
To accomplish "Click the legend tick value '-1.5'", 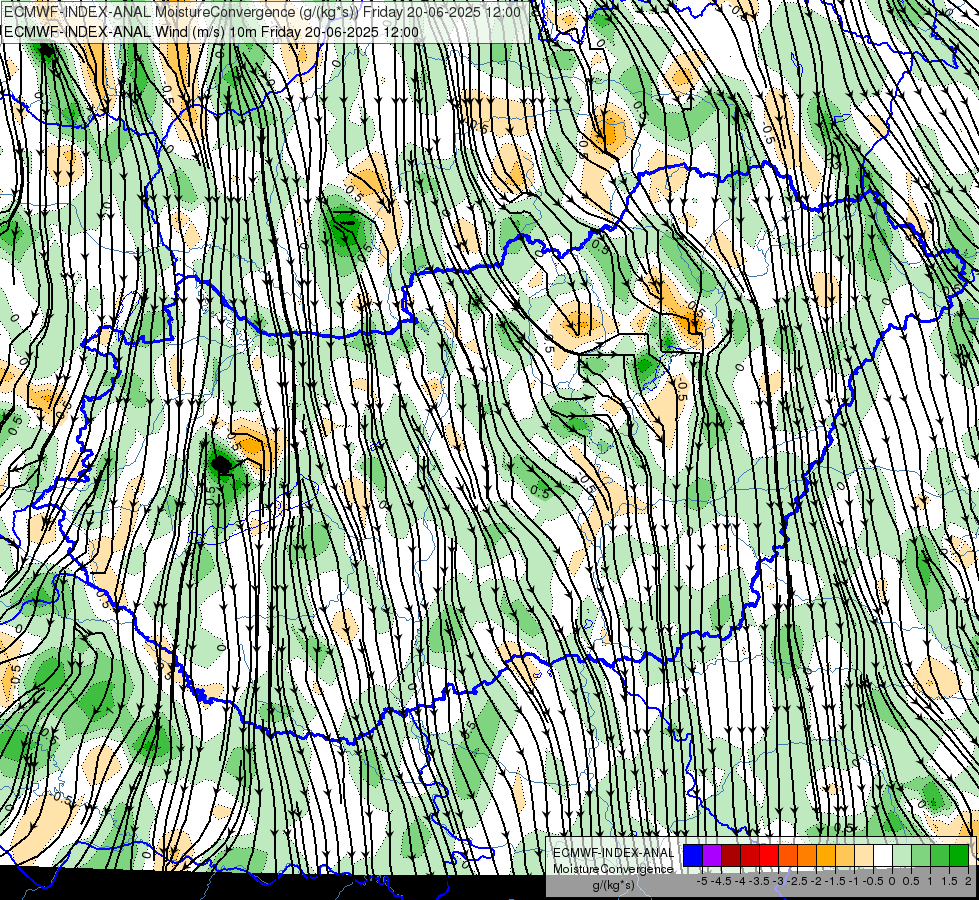I will coord(835,881).
